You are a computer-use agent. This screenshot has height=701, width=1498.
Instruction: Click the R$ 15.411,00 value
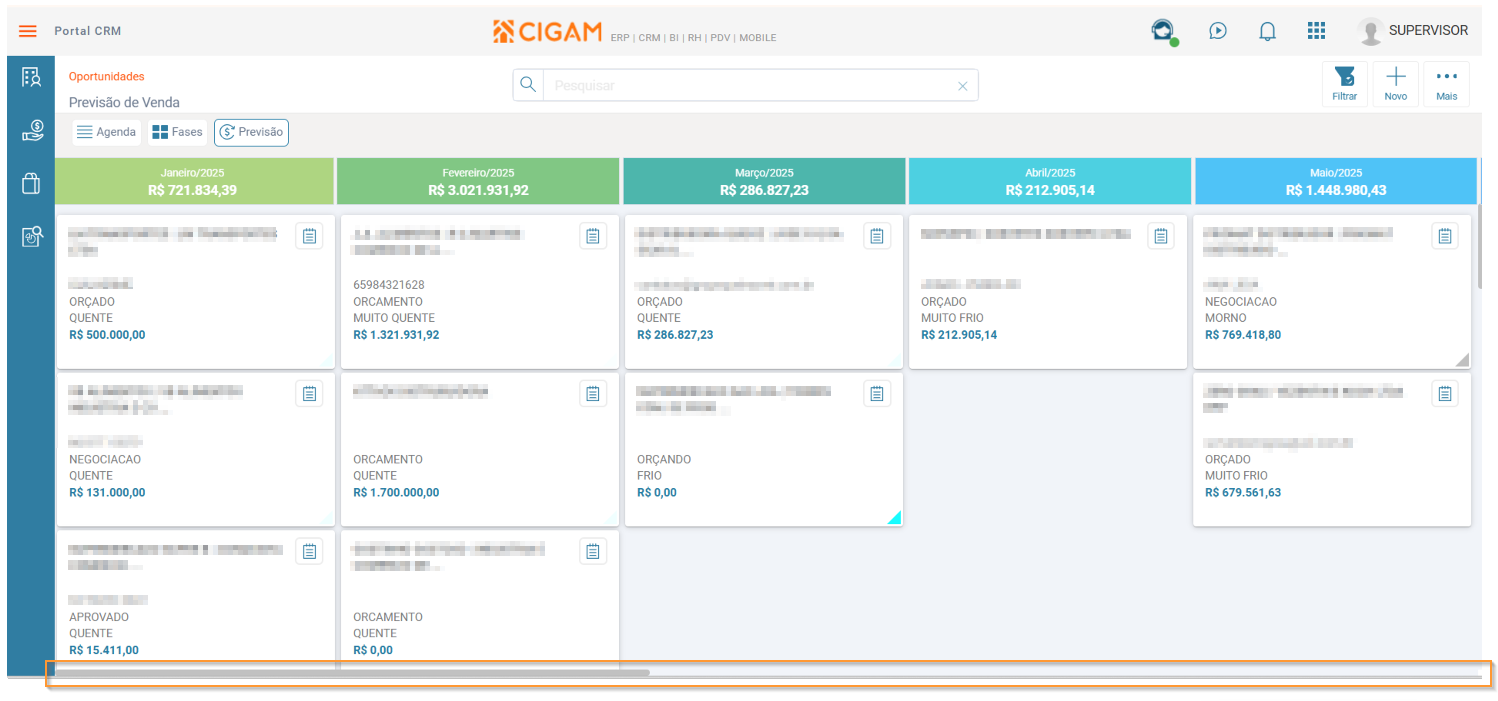point(104,651)
